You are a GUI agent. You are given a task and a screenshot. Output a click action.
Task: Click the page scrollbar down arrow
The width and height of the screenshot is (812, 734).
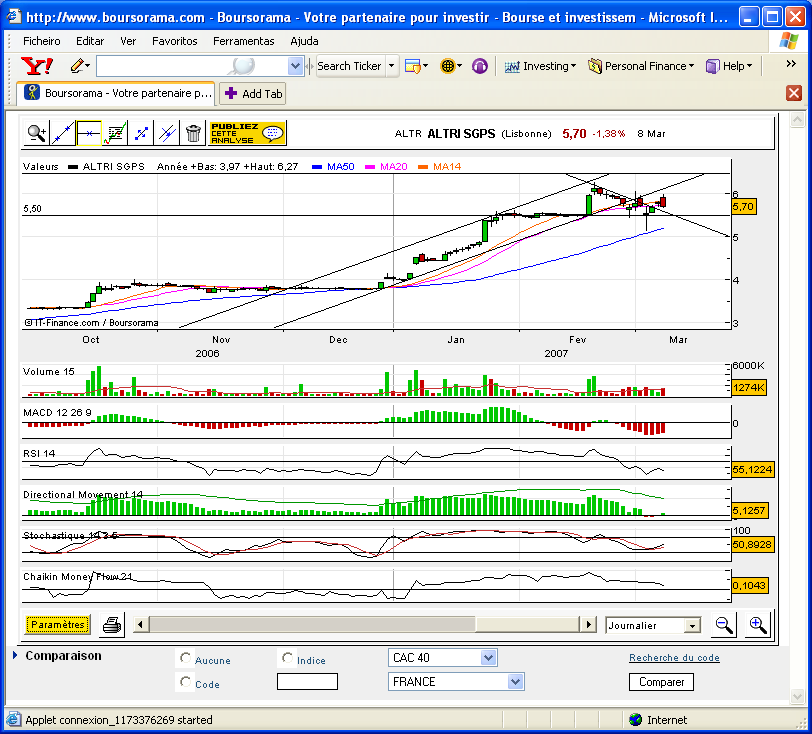(x=798, y=696)
